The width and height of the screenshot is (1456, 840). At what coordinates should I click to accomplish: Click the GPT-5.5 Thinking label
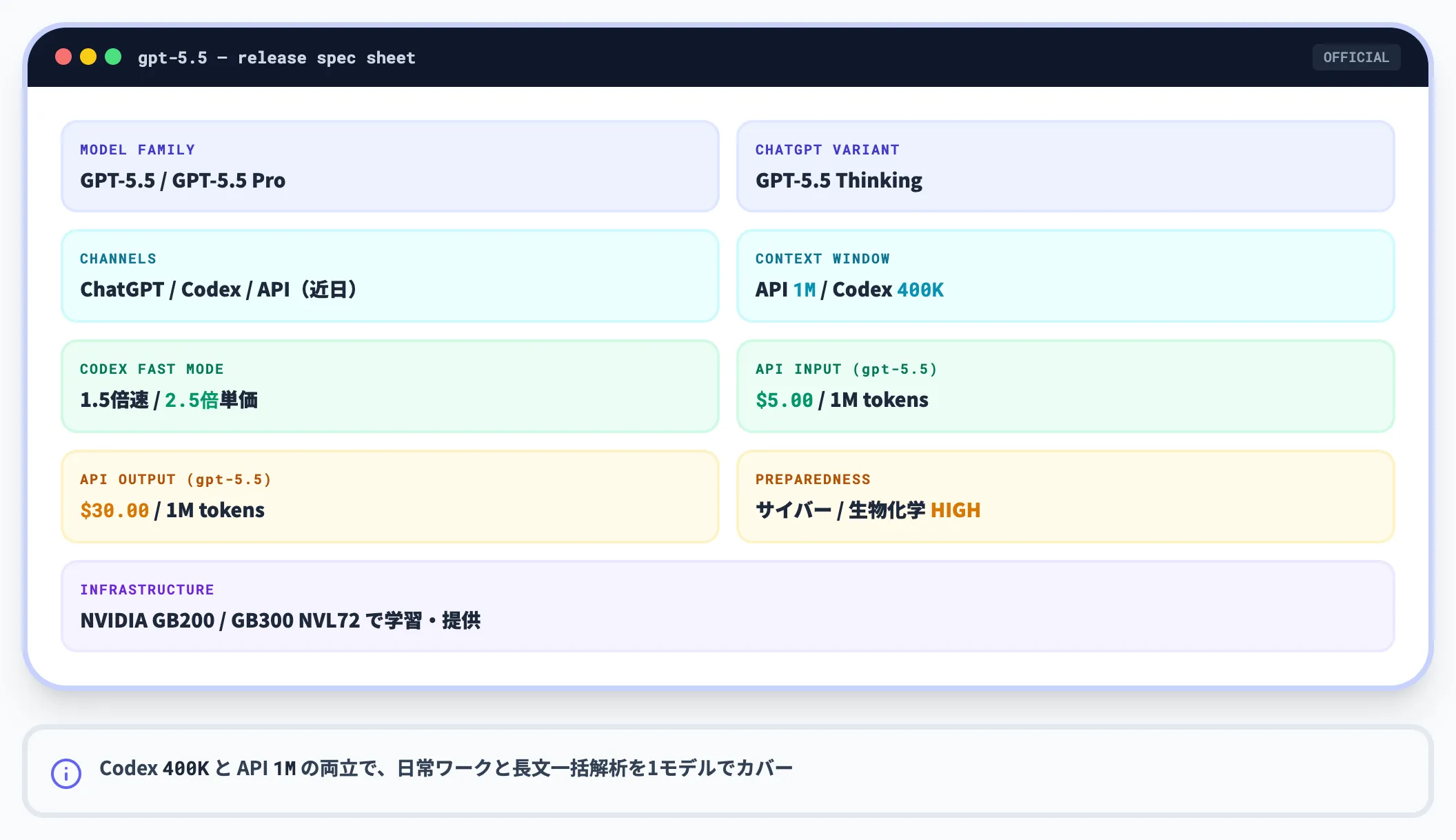(838, 180)
